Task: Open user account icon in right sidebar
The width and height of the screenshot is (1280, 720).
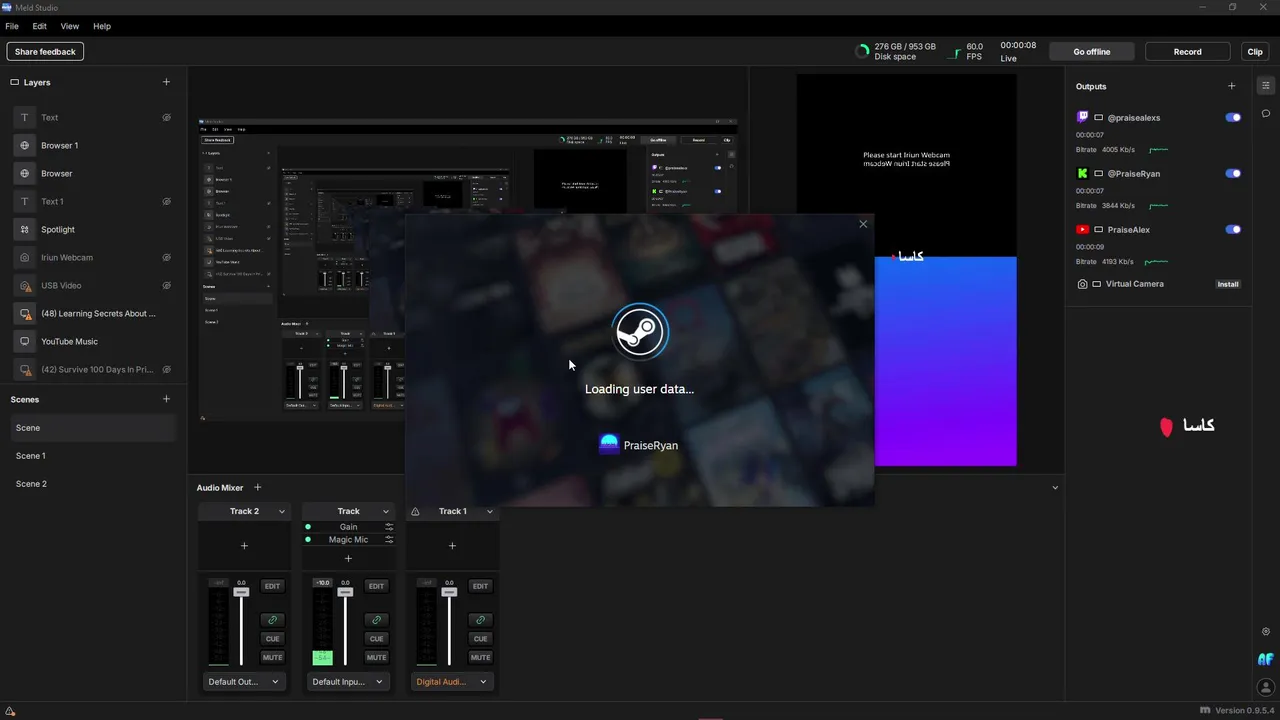Action: (1265, 687)
